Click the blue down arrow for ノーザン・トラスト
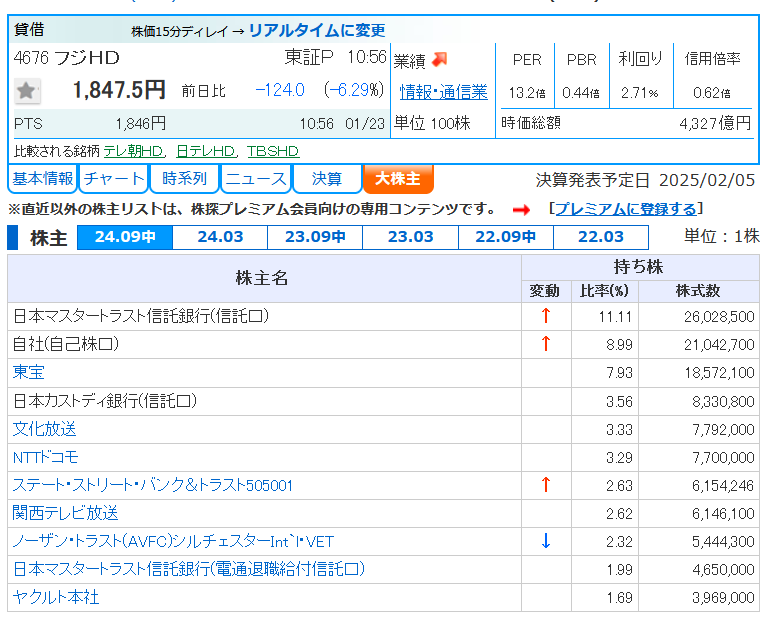 546,541
